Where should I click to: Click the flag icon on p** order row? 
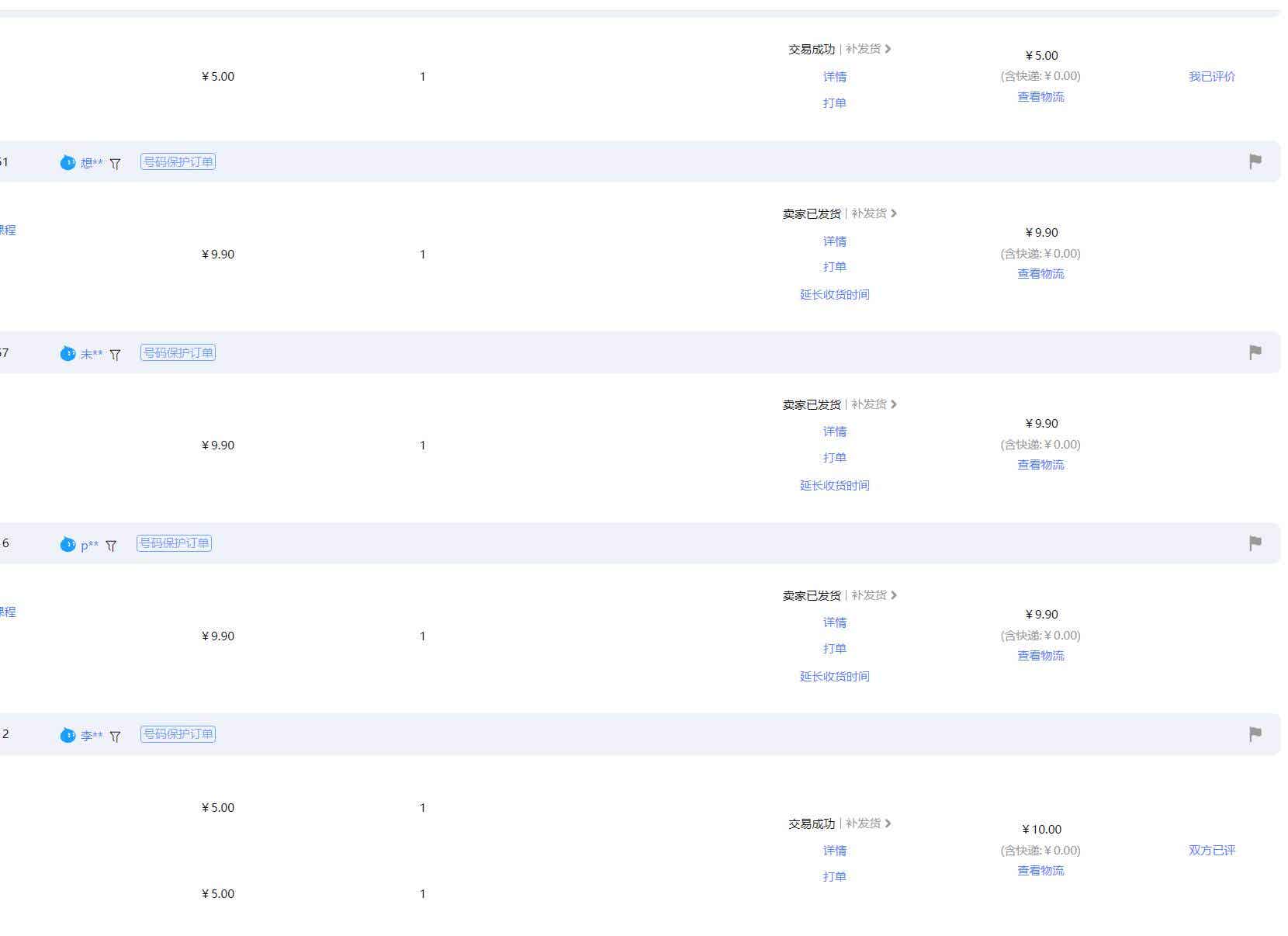(x=1255, y=543)
